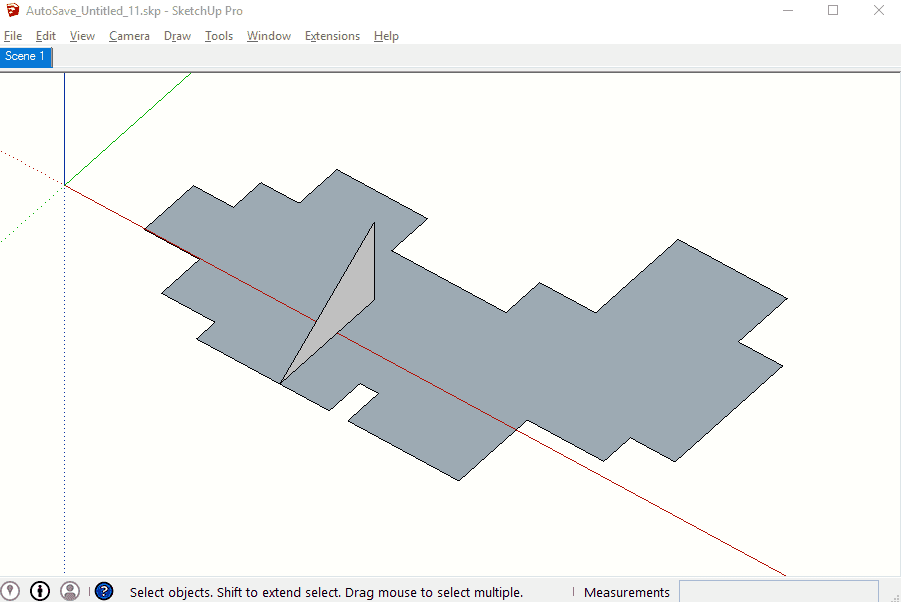Open the File menu
901x602 pixels.
click(x=13, y=36)
